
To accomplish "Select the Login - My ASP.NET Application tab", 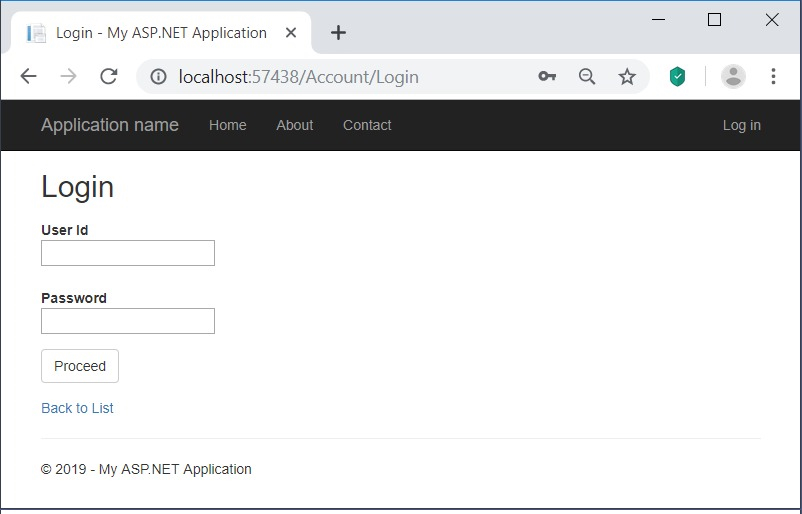I will (x=161, y=33).
